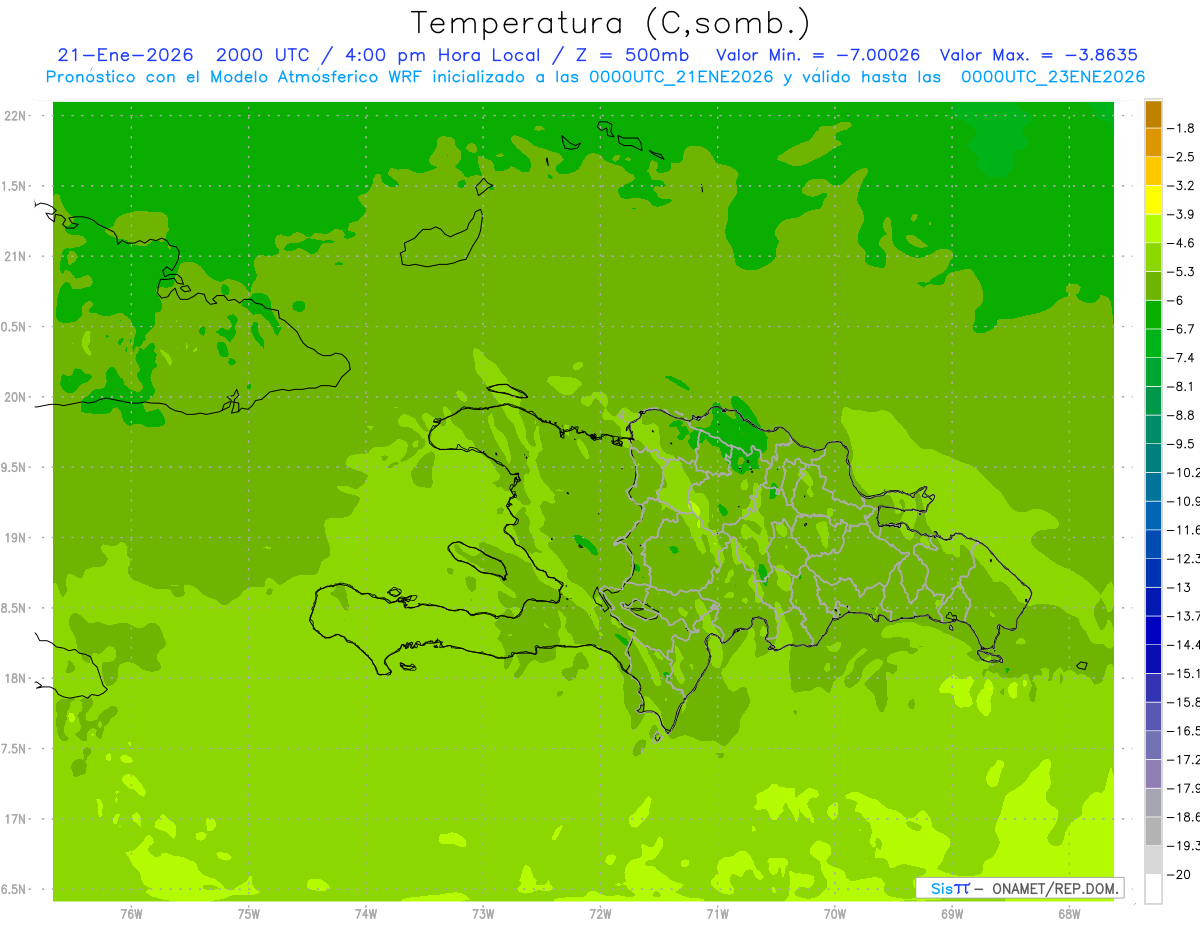Click valid-until time "0000UTC_23ENE2026"

click(x=1053, y=77)
